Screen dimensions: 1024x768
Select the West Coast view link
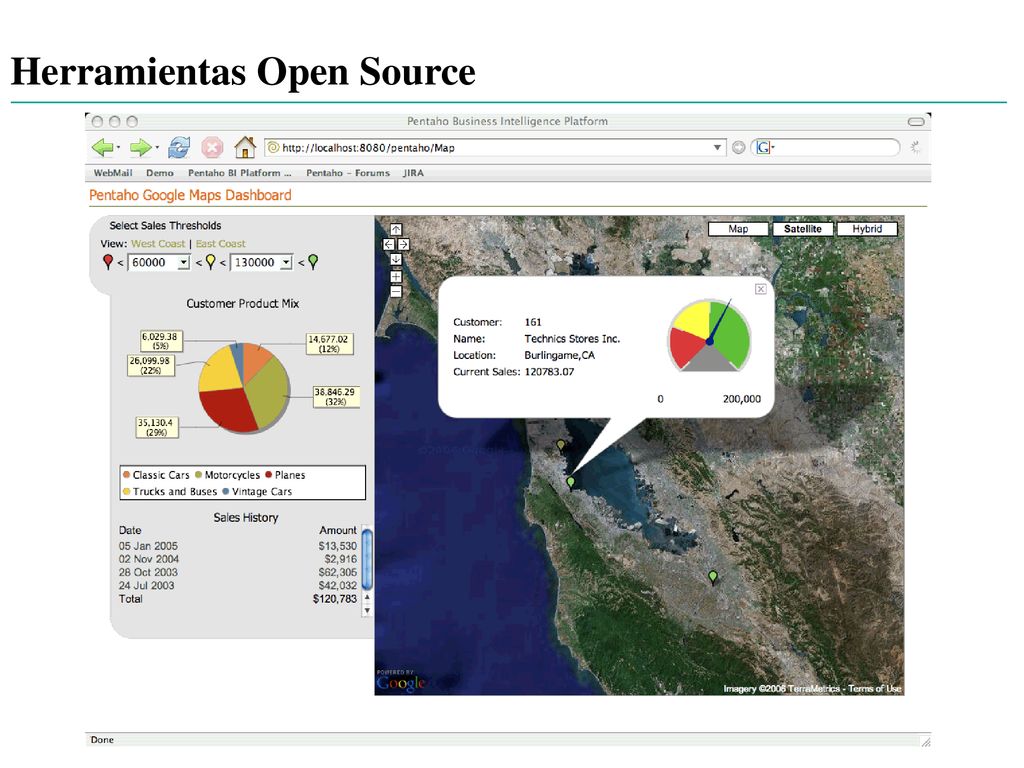pyautogui.click(x=158, y=244)
